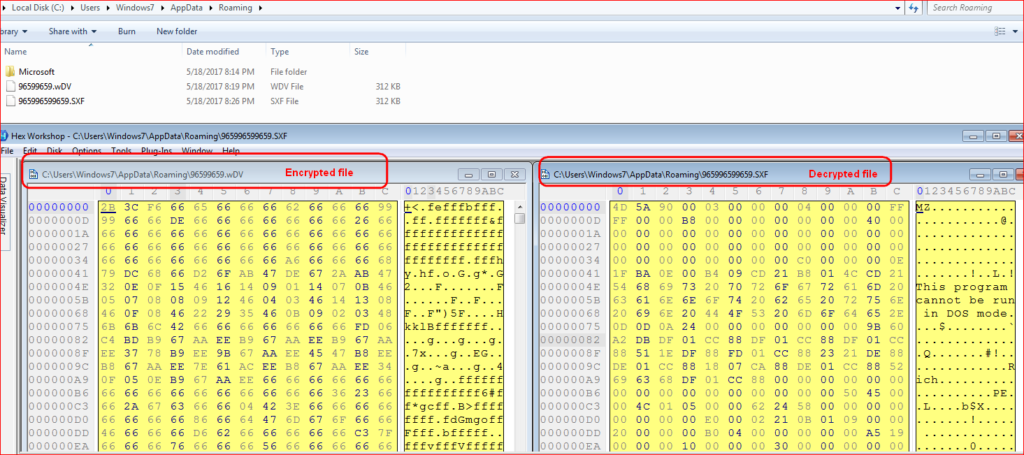Viewport: 1024px width, 455px height.
Task: Select the 965996599659.SXF file icon
Action: pos(10,101)
